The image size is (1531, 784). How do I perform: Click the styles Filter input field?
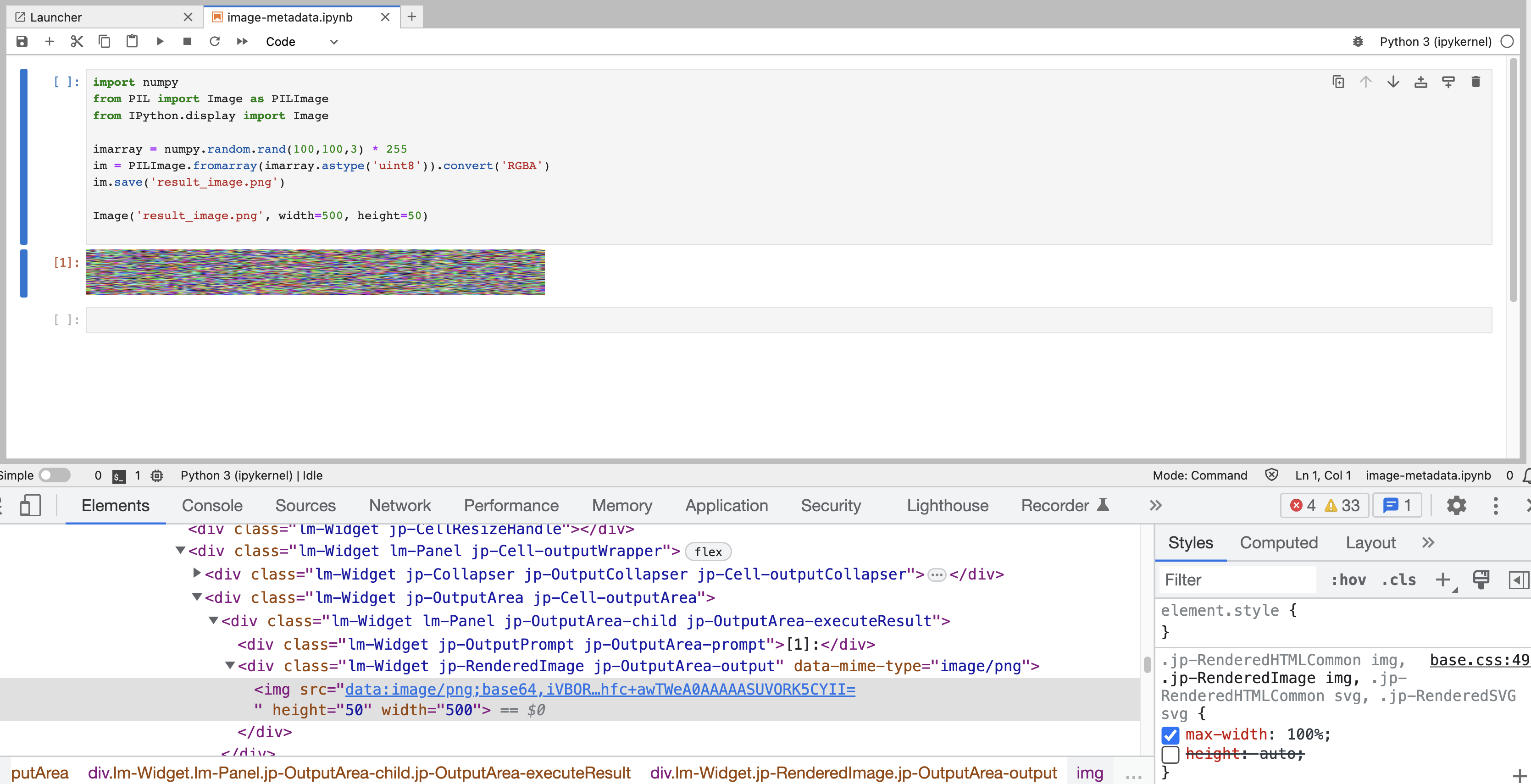click(x=1236, y=580)
